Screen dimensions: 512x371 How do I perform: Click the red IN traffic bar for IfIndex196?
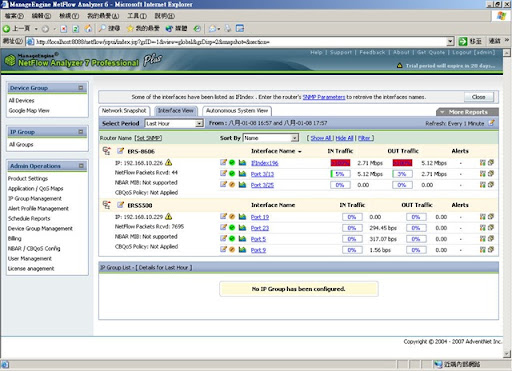click(340, 163)
